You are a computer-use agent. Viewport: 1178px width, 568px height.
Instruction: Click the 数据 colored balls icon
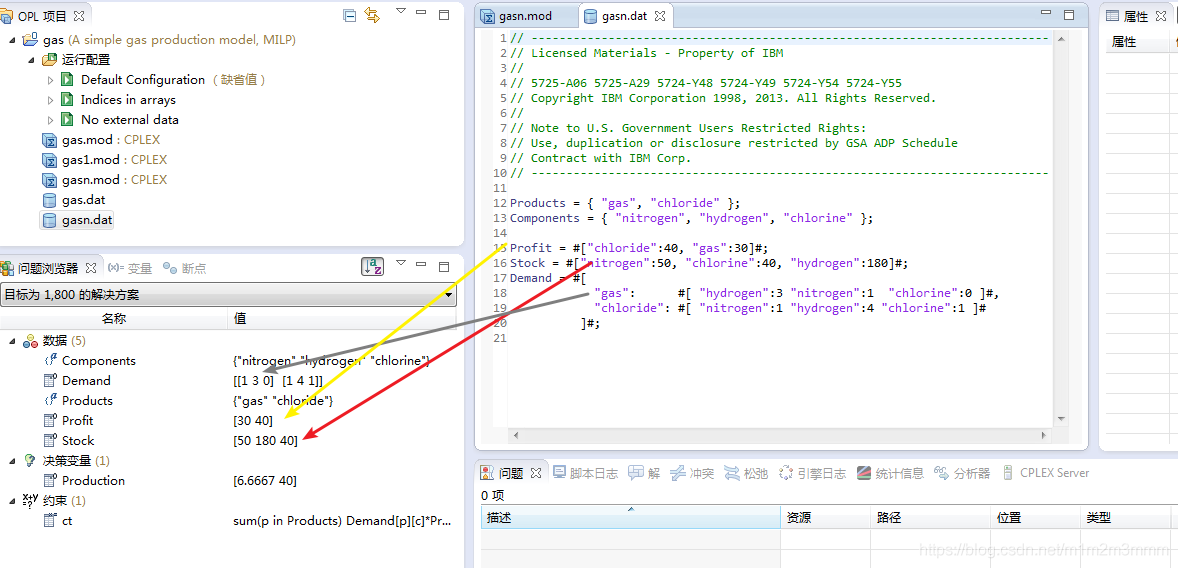point(30,341)
